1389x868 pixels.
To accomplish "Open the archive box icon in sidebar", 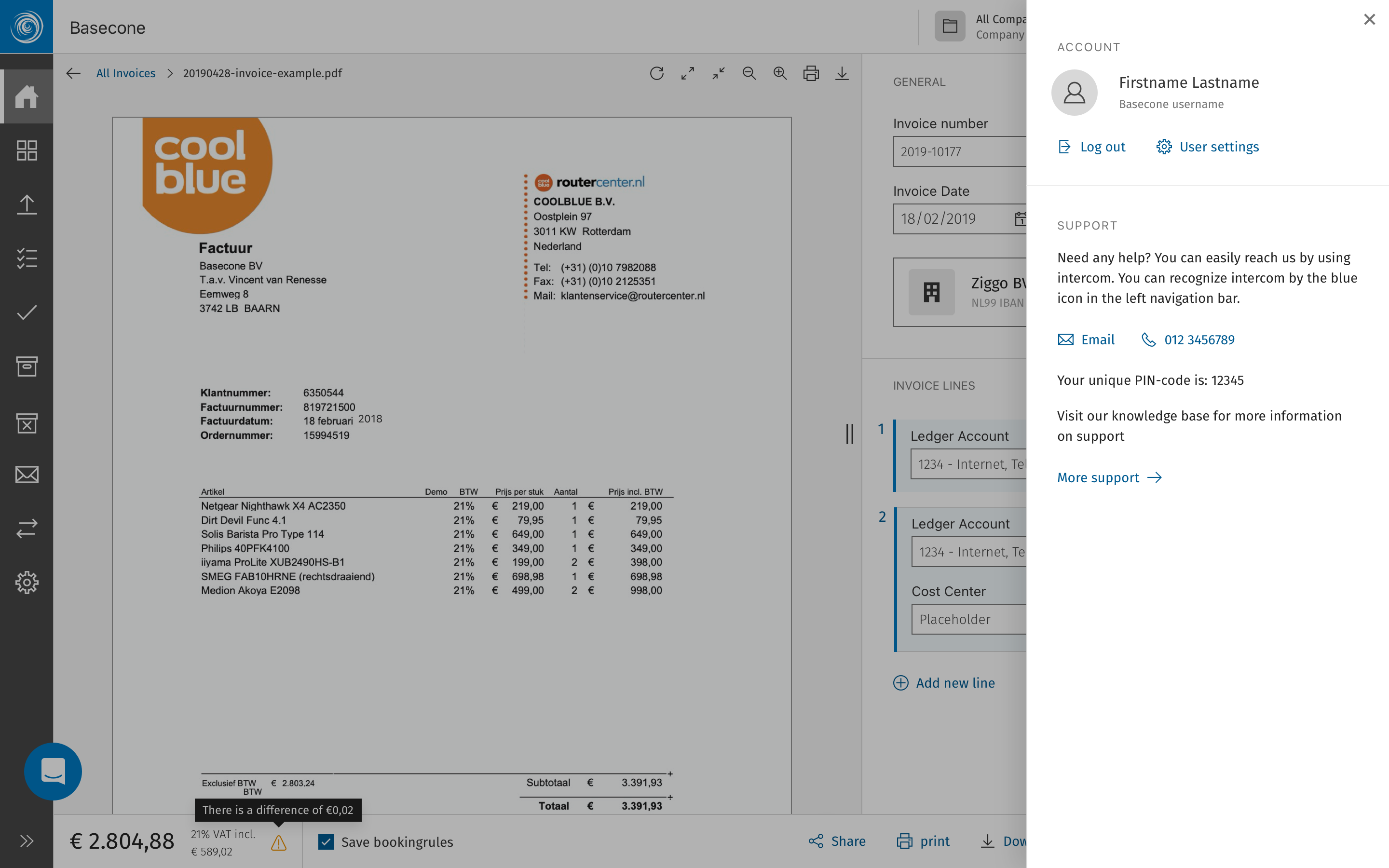I will [x=27, y=366].
